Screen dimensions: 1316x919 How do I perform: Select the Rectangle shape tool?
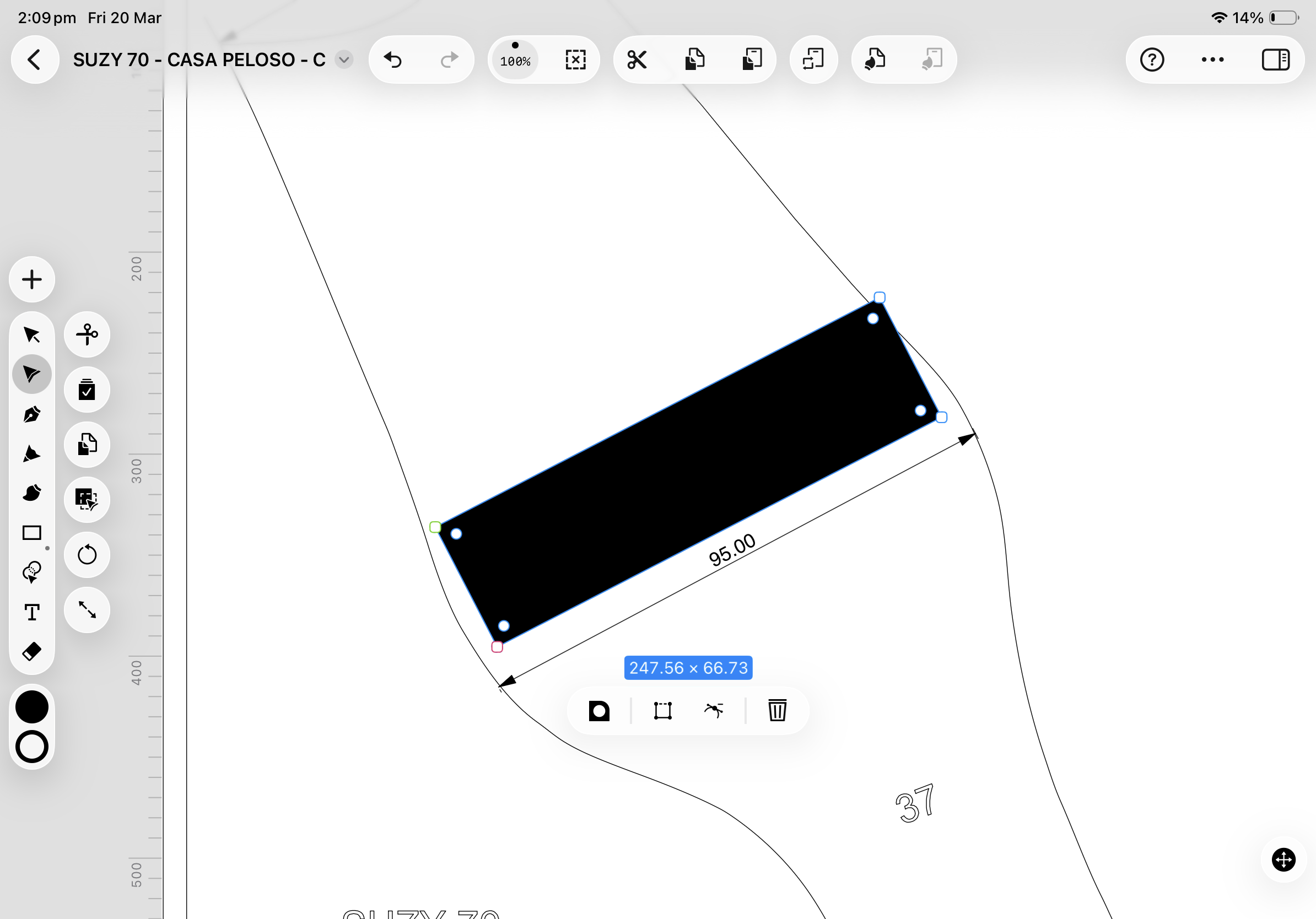point(31,533)
